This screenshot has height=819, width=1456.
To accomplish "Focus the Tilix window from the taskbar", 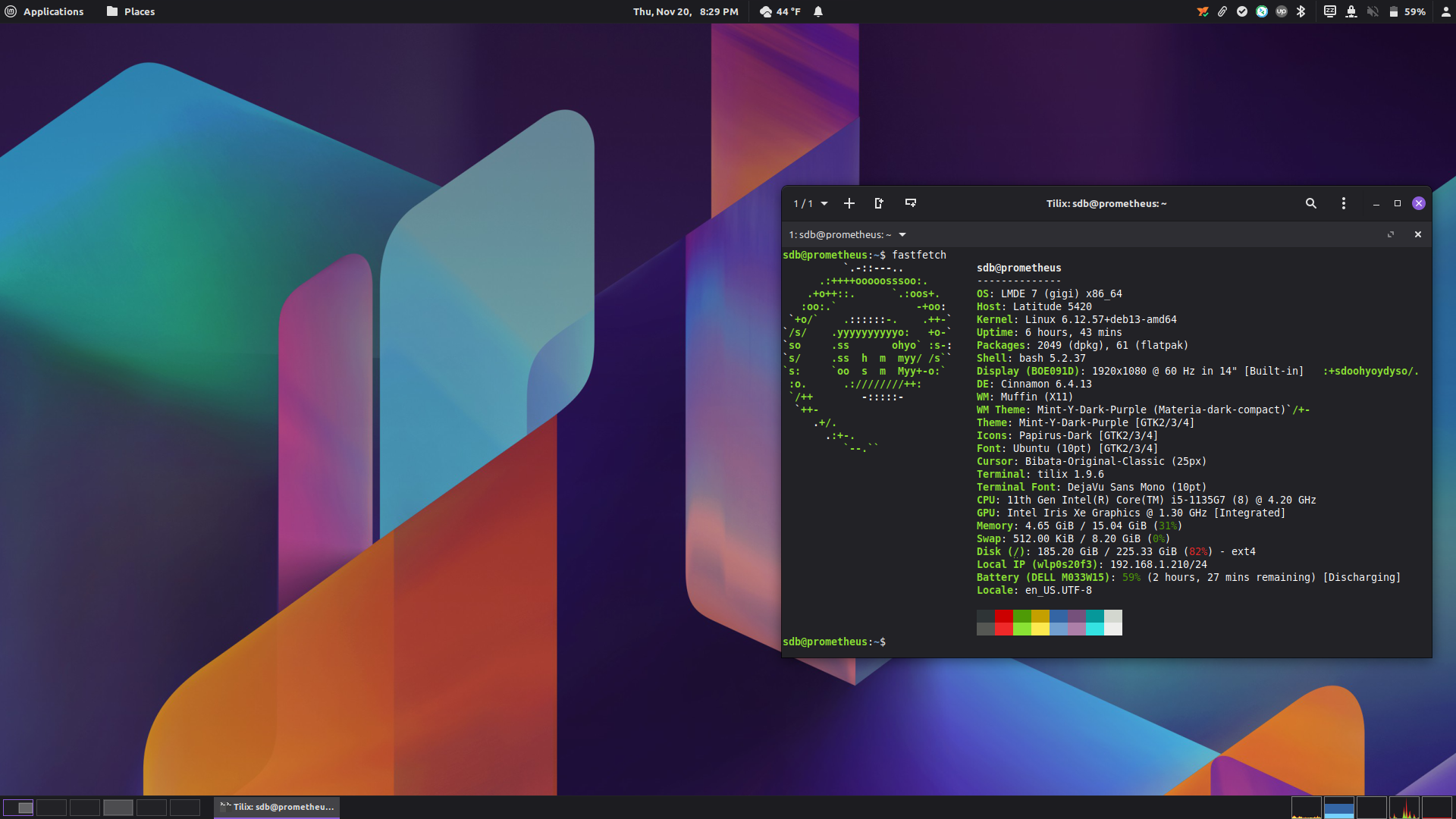I will (276, 808).
